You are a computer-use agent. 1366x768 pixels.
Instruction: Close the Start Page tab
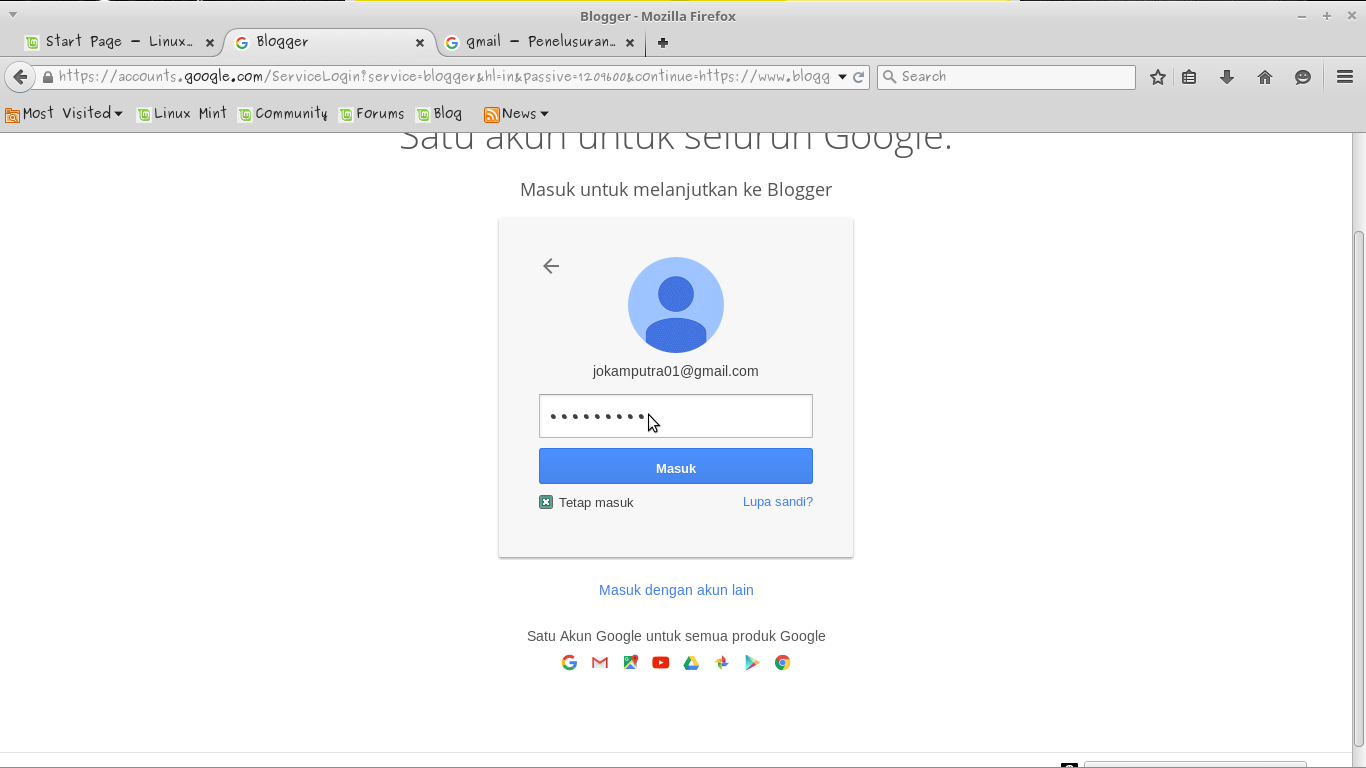210,43
